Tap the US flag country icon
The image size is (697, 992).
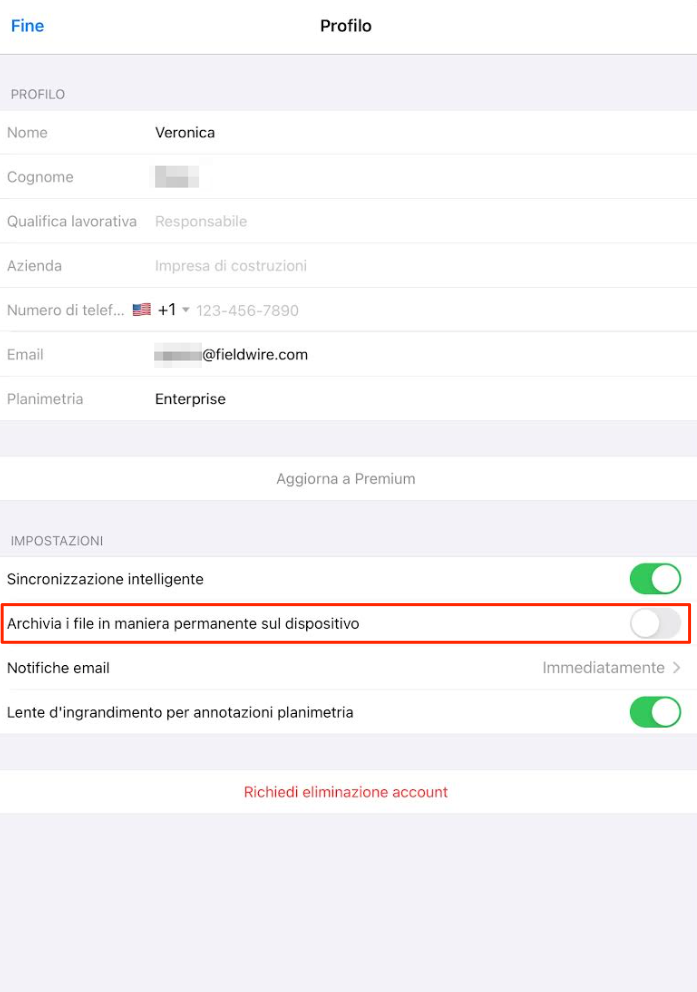pos(141,310)
